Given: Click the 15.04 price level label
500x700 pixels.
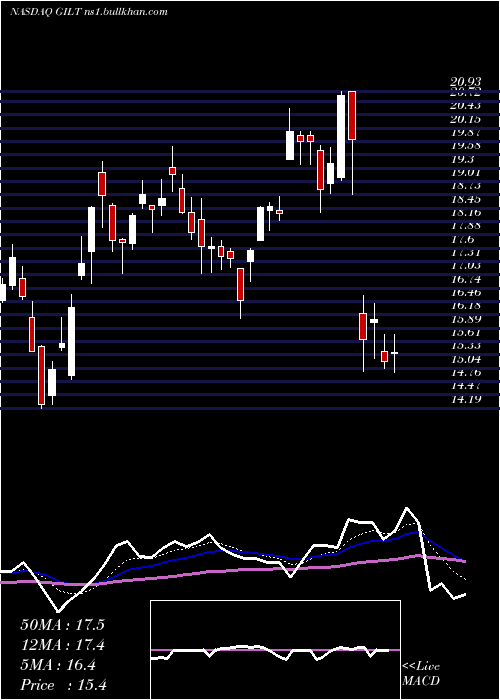Looking at the screenshot, I should pos(466,359).
